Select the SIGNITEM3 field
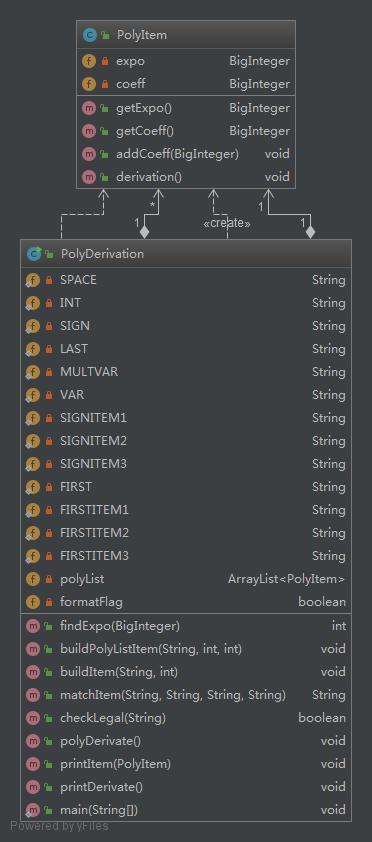372x842 pixels. 186,463
